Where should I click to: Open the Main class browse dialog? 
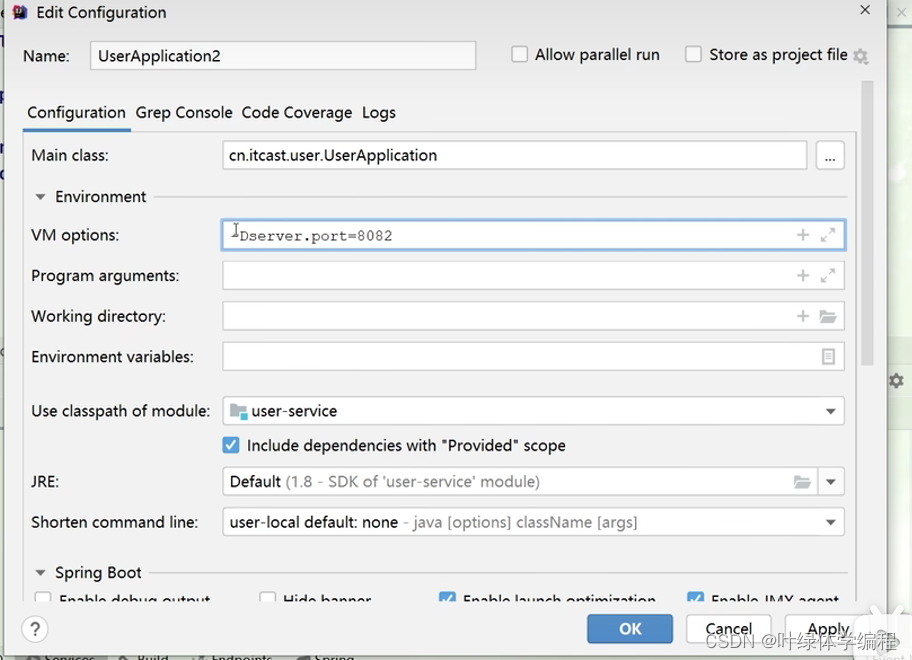point(831,155)
